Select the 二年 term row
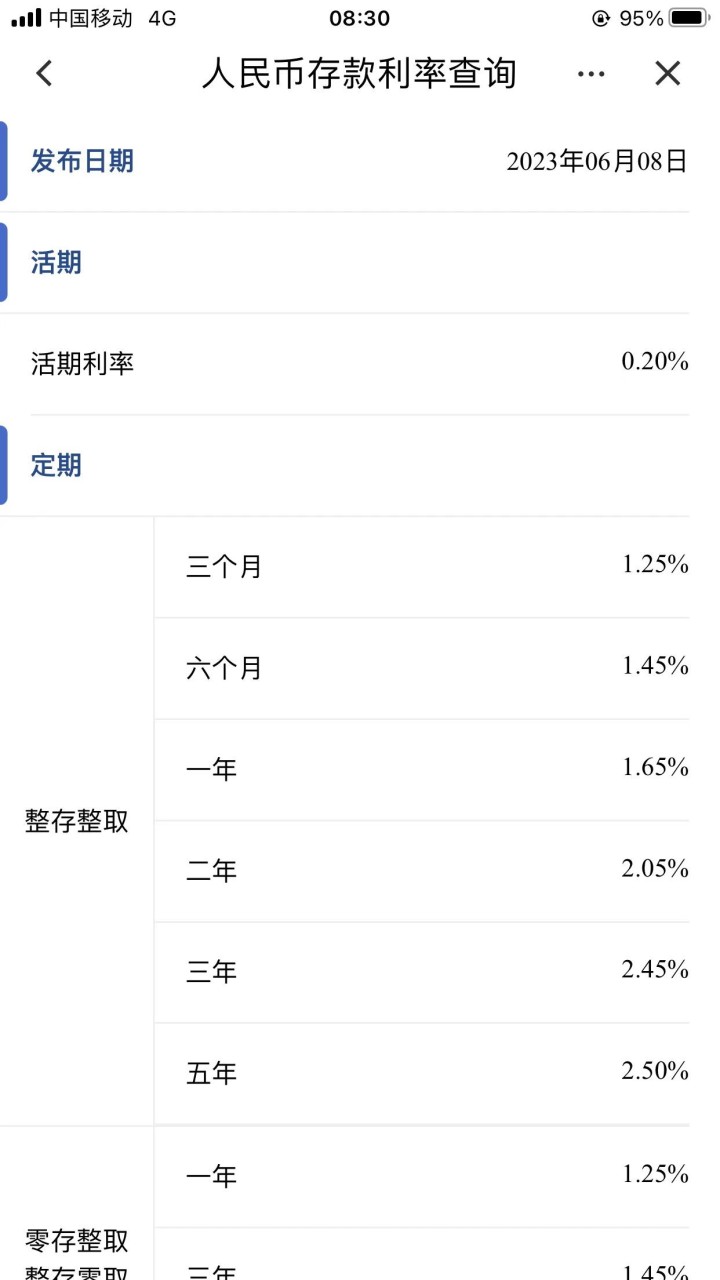Viewport: 720px width, 1280px height. coord(422,871)
